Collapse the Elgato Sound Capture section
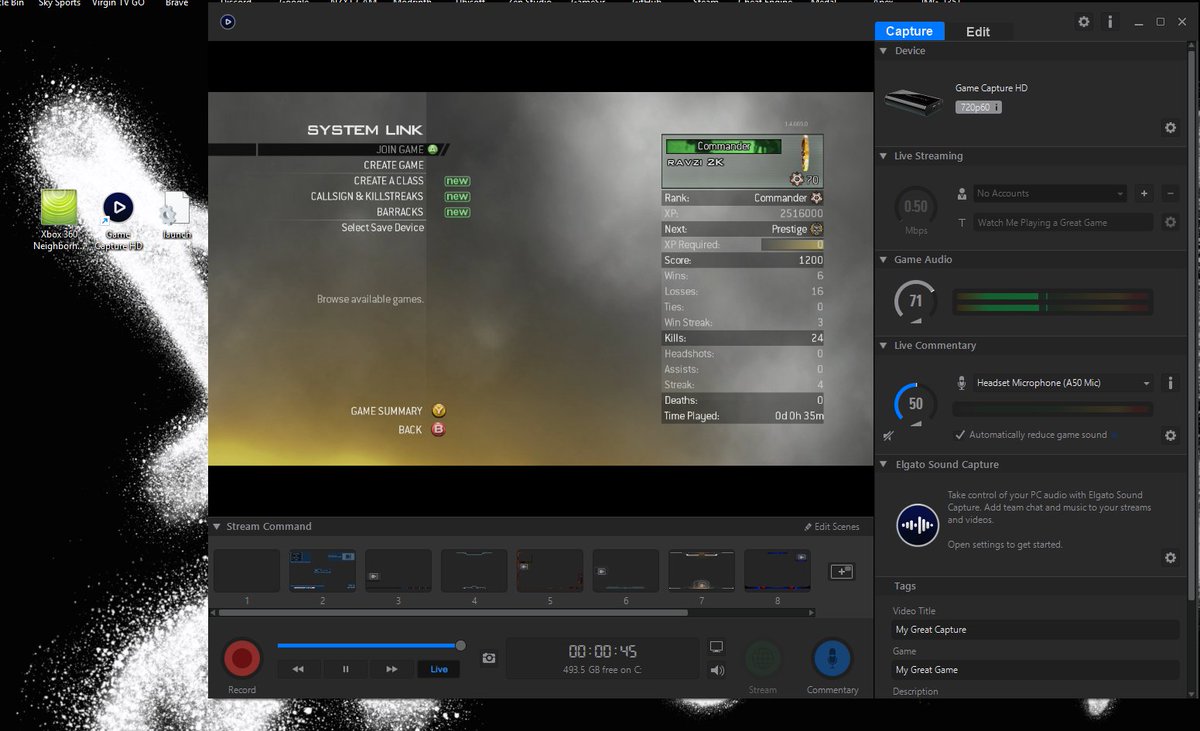The image size is (1200, 731). pos(884,465)
